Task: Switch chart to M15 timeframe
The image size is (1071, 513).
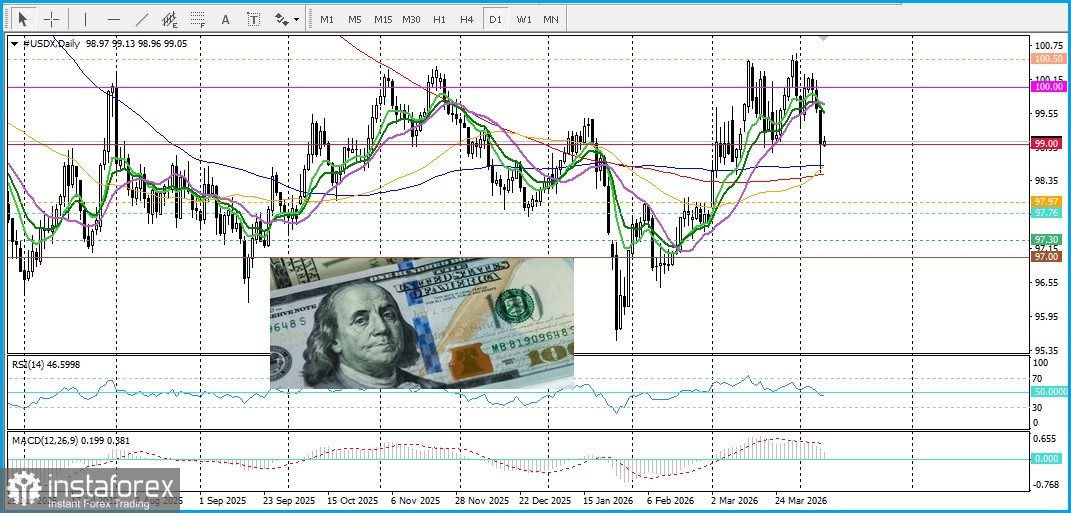Action: pyautogui.click(x=382, y=19)
